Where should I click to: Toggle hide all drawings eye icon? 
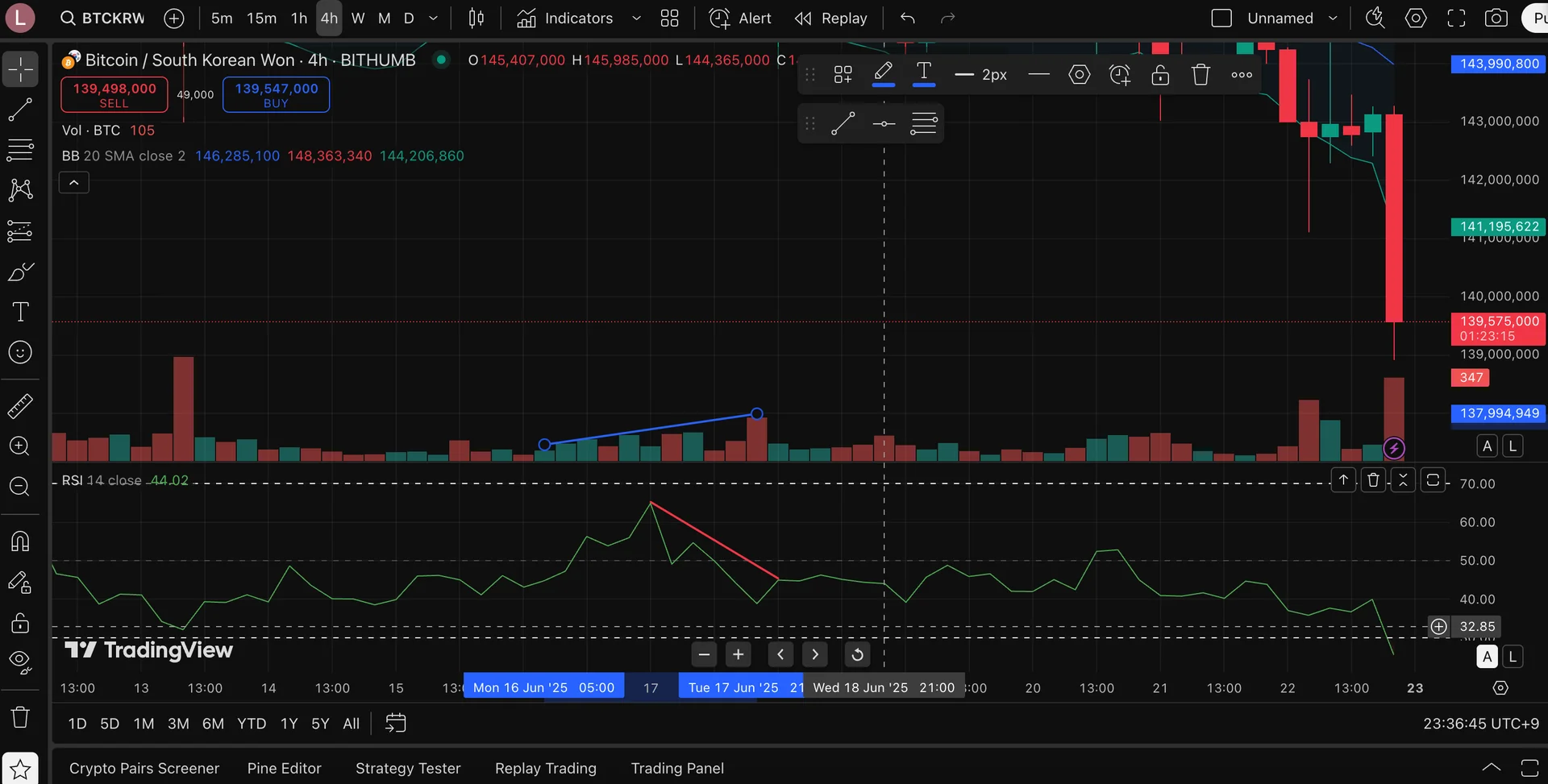tap(20, 662)
